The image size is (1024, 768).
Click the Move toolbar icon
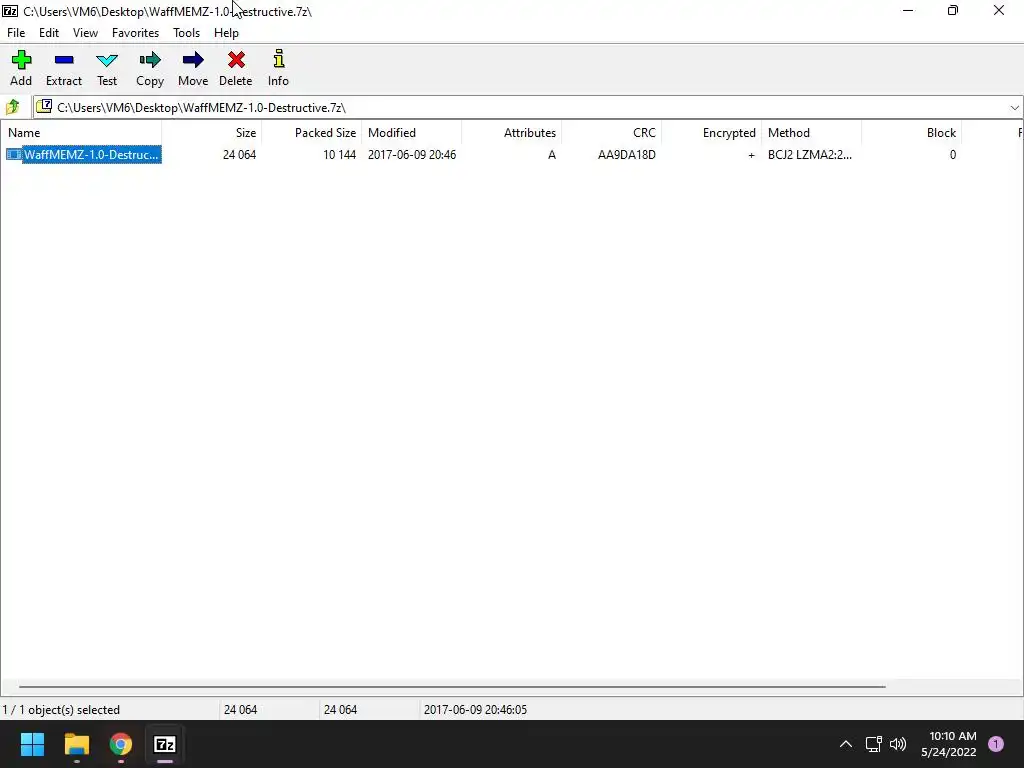(193, 60)
